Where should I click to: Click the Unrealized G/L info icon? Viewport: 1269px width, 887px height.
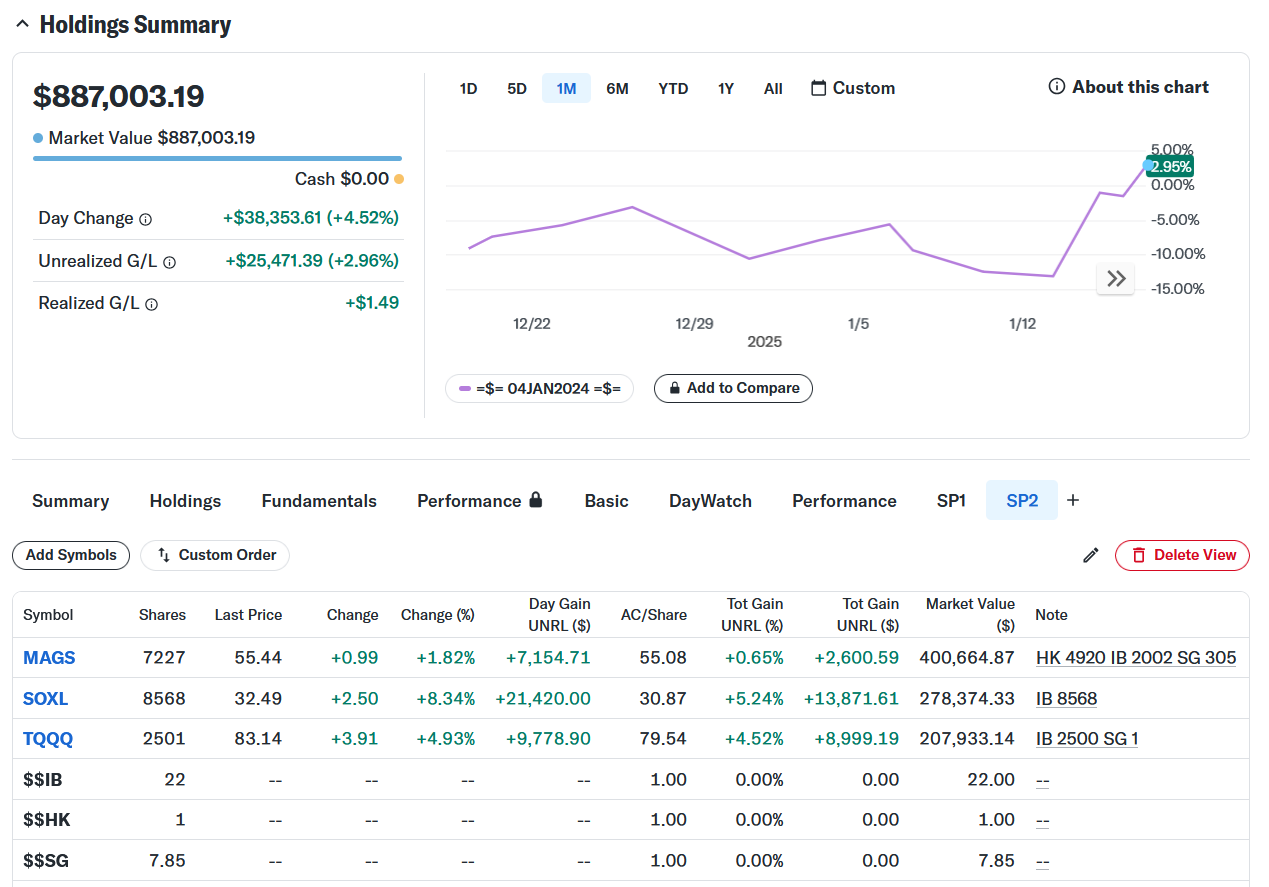(x=169, y=262)
